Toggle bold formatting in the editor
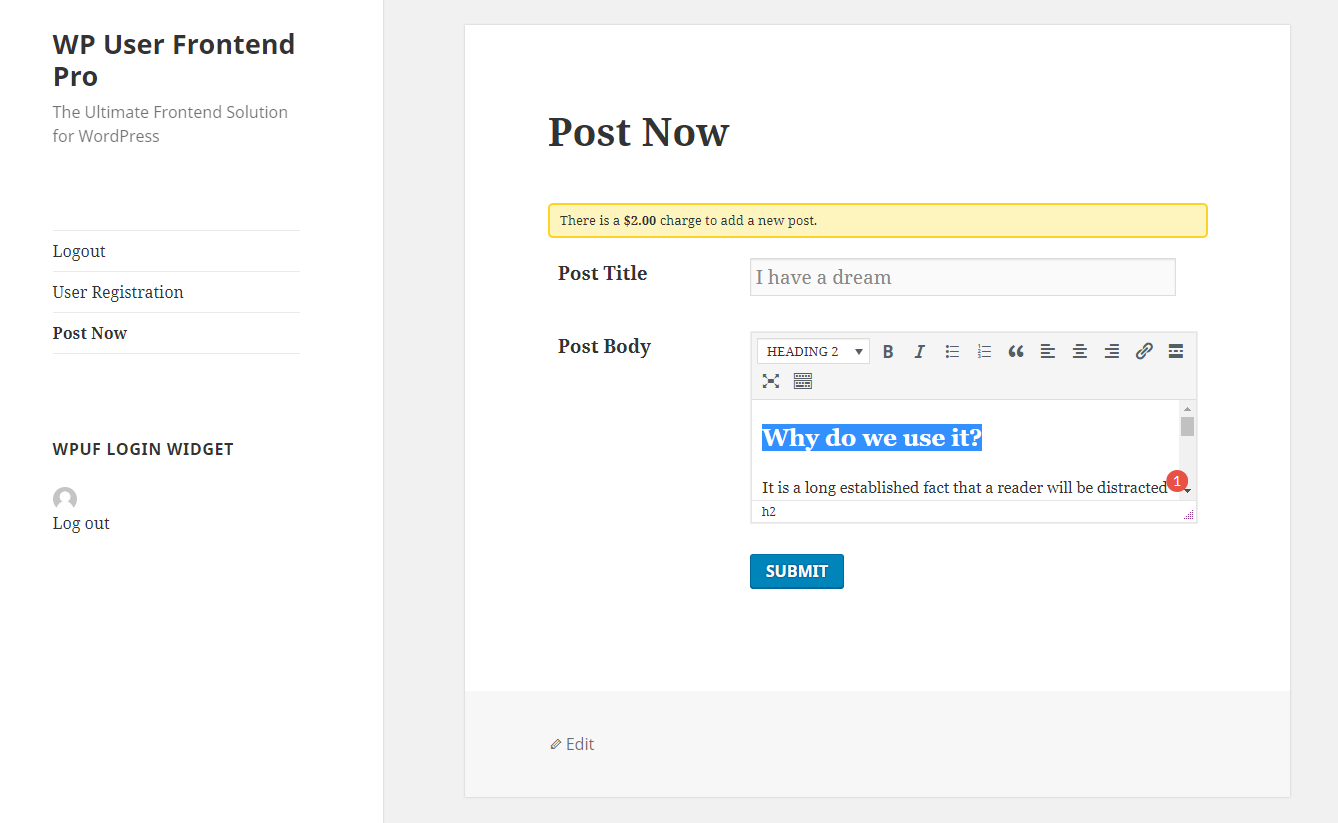Image resolution: width=1338 pixels, height=823 pixels. 888,351
